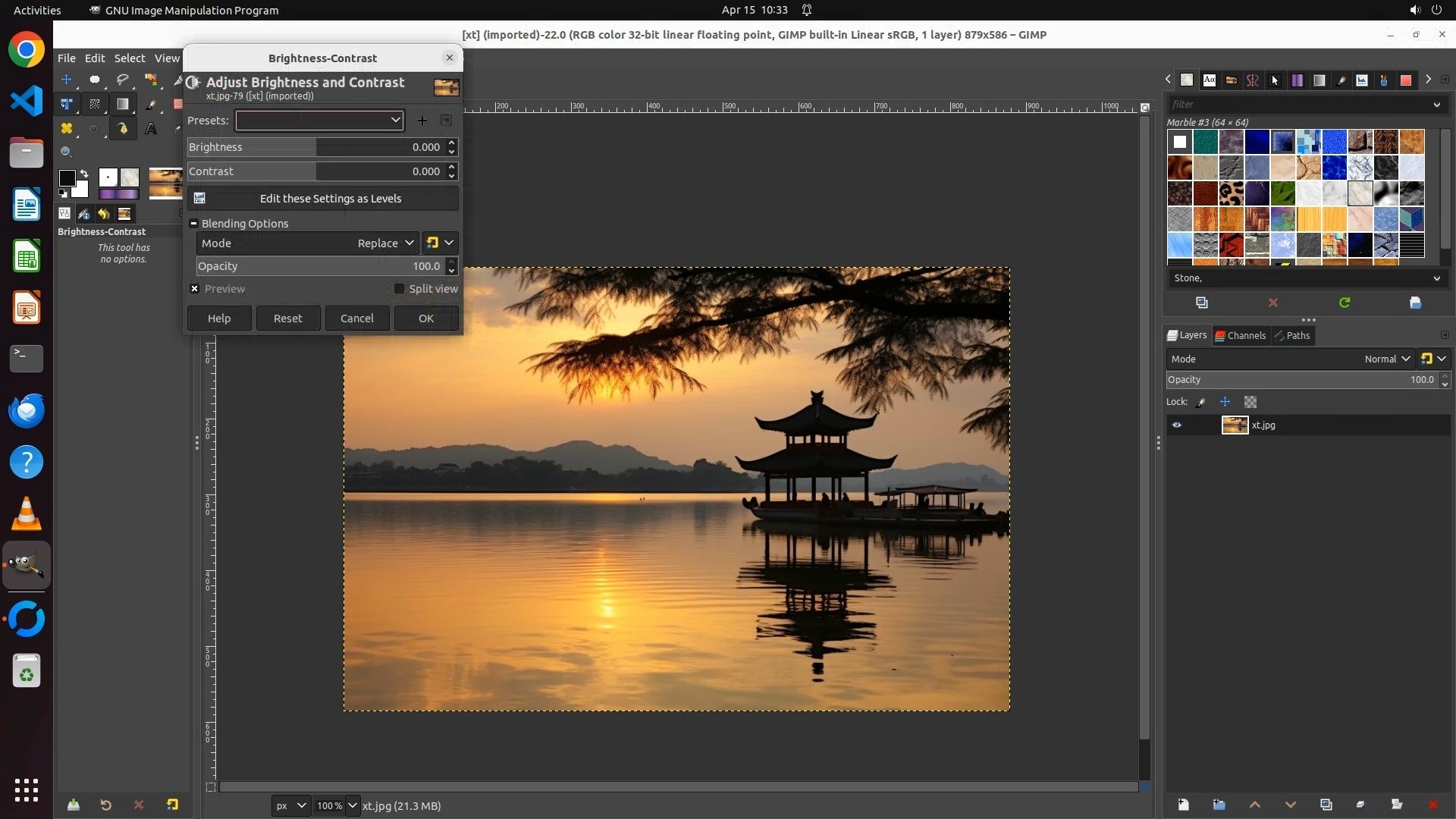Collapse the Blending Options section

click(x=194, y=224)
